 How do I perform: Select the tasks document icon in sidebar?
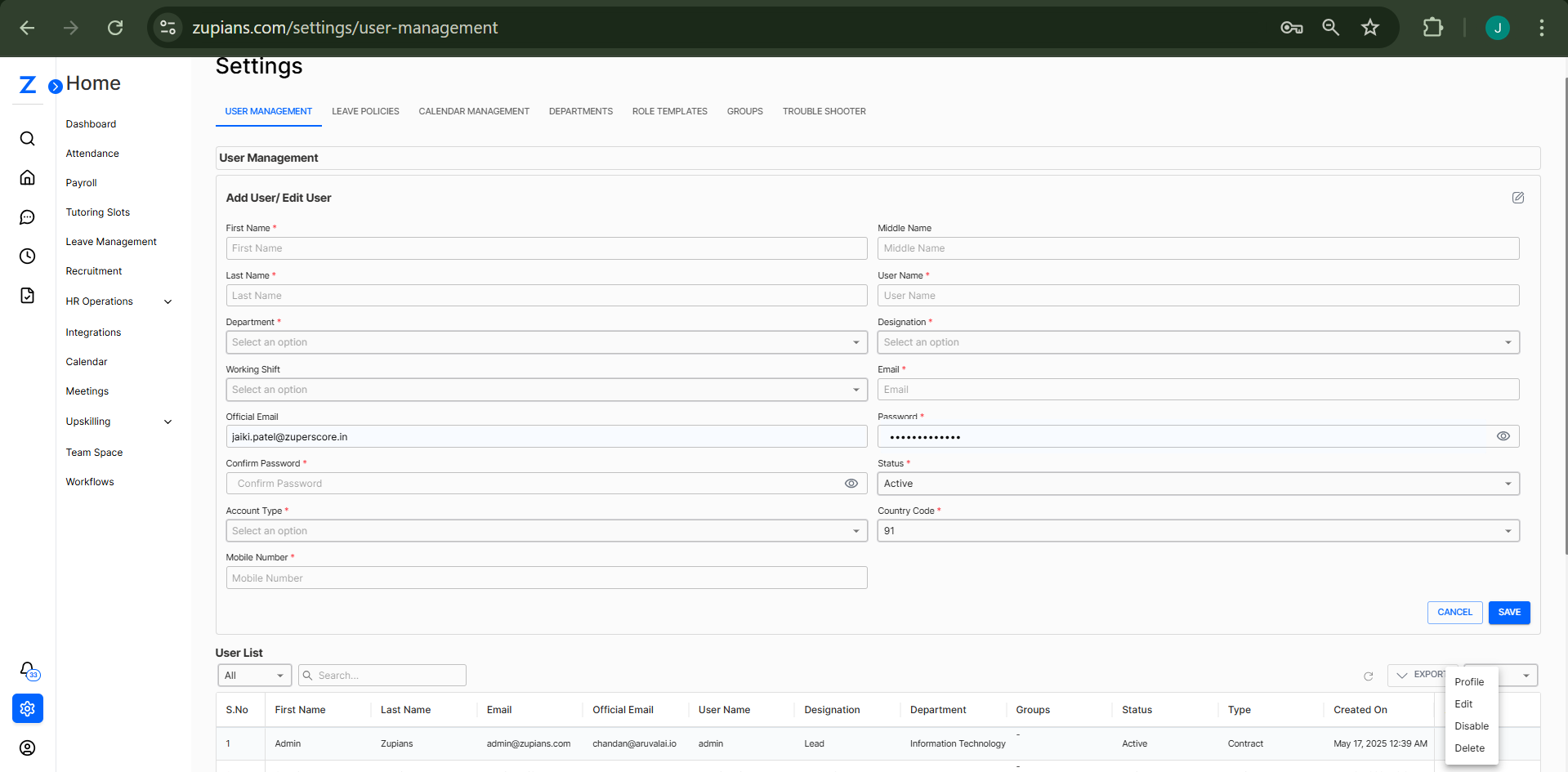tap(27, 295)
